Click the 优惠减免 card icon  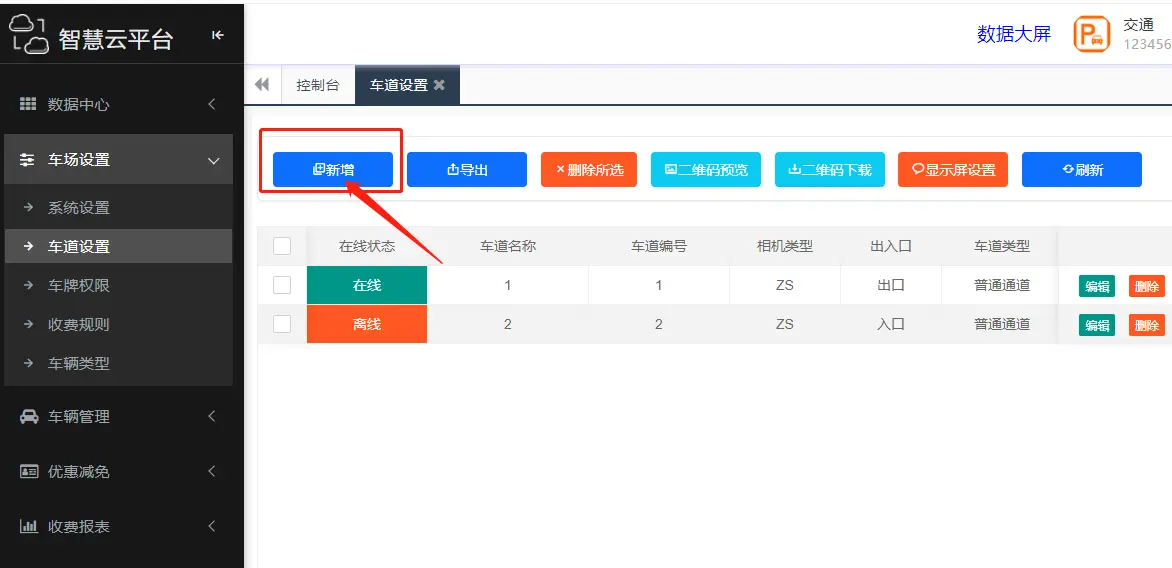click(29, 471)
